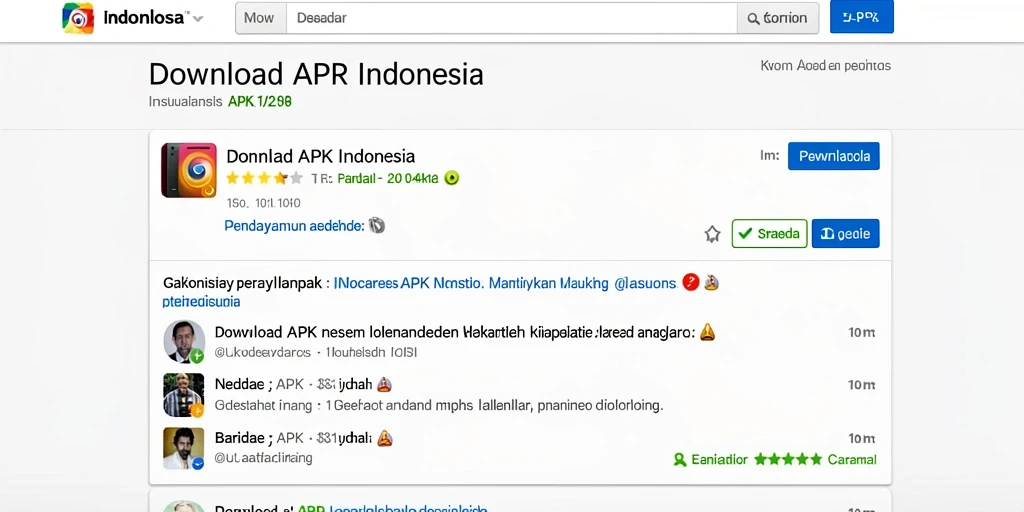Screen dimensions: 1024x512
Task: Click the green APK 1/298 label
Action: [x=260, y=101]
